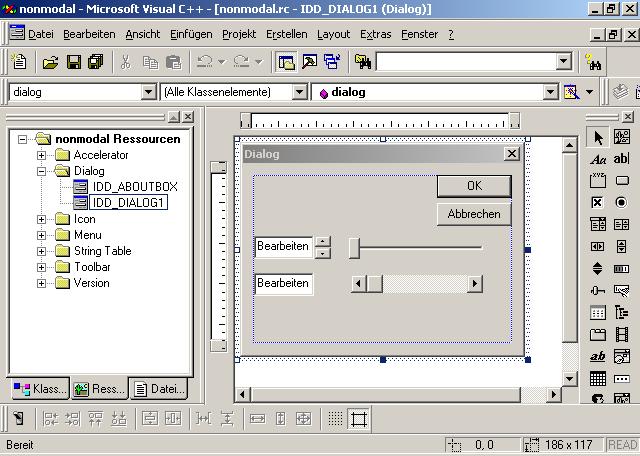The height and width of the screenshot is (456, 640).
Task: Open the 'dialog' class combo box dropdown
Action: click(x=149, y=92)
